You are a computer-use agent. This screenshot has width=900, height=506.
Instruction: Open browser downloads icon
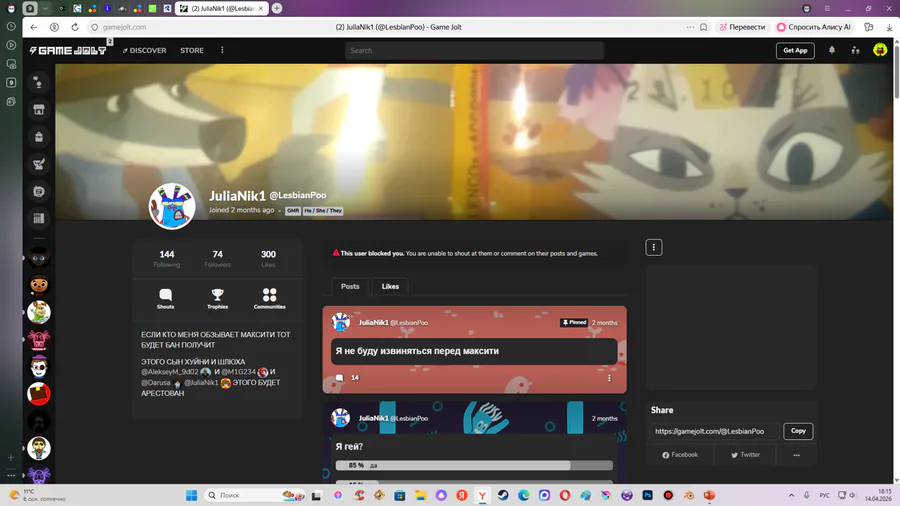[889, 27]
